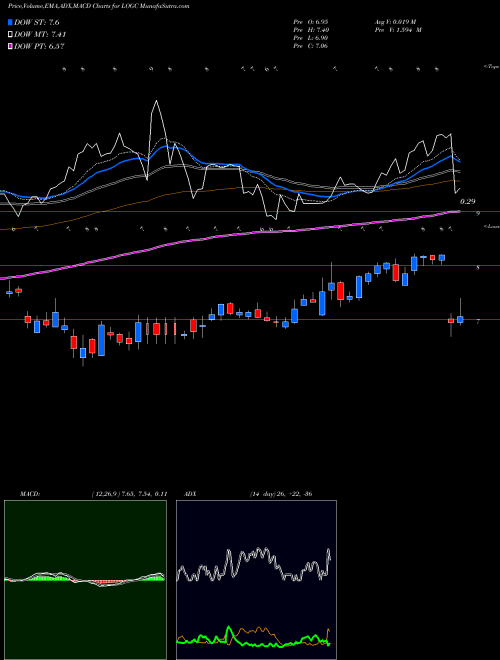Click the 'Pre V: 1.394 M' volume text
The height and width of the screenshot is (660, 500).
click(x=398, y=30)
